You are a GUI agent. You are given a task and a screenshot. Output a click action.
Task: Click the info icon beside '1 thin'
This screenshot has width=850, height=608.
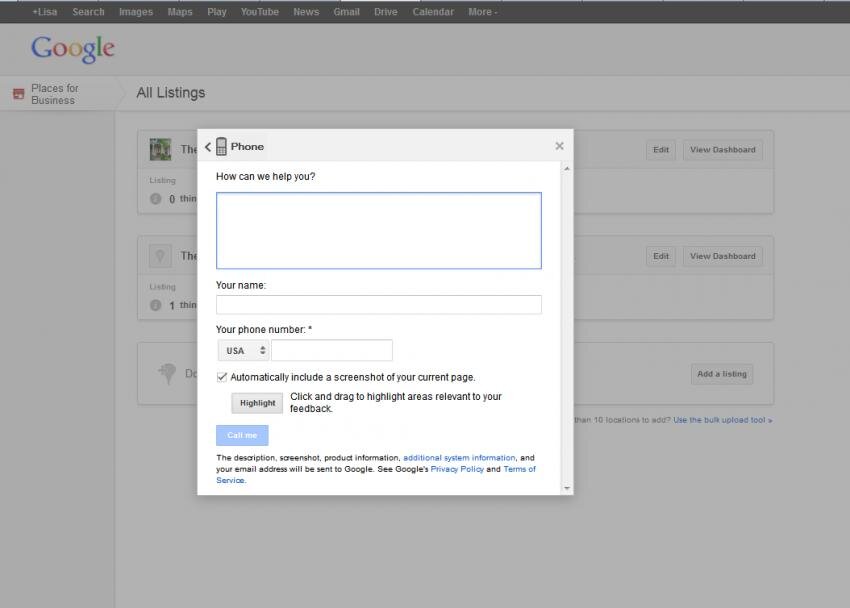(156, 305)
